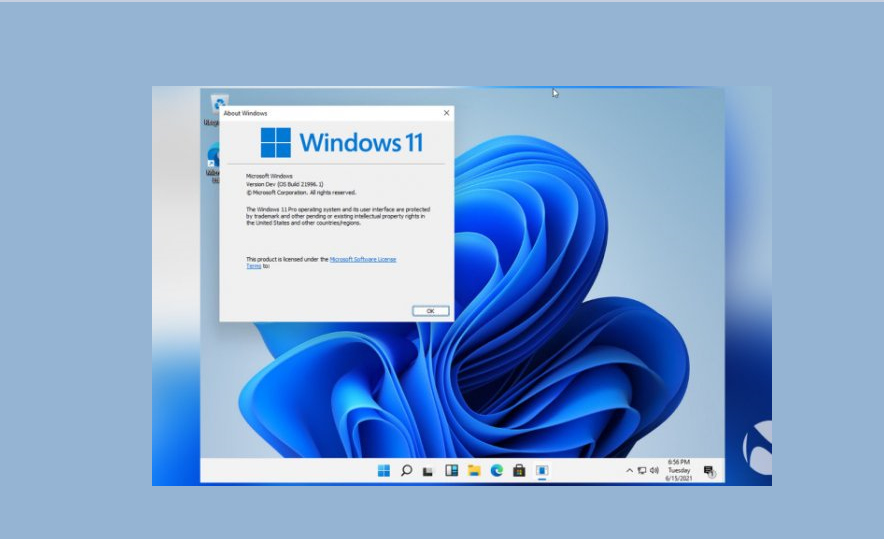This screenshot has width=884, height=539.
Task: Show hidden system tray icons
Action: [629, 471]
